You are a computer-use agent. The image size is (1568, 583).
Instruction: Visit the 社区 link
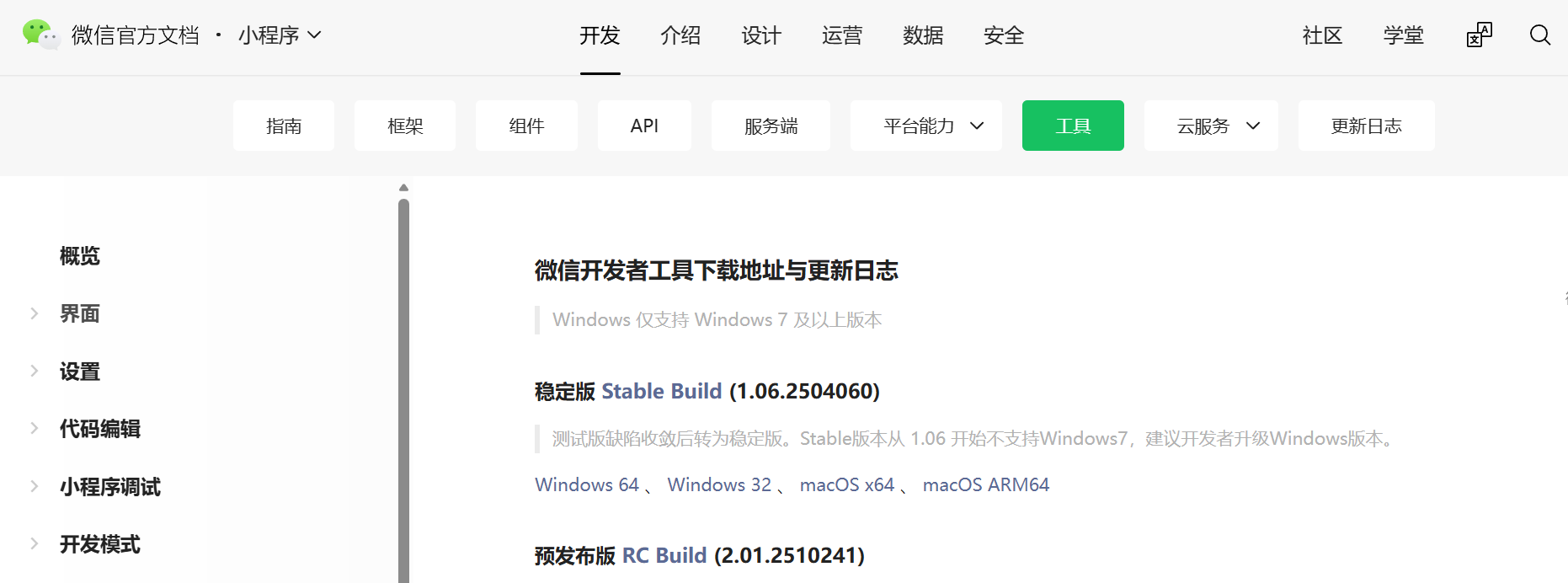(x=1322, y=35)
